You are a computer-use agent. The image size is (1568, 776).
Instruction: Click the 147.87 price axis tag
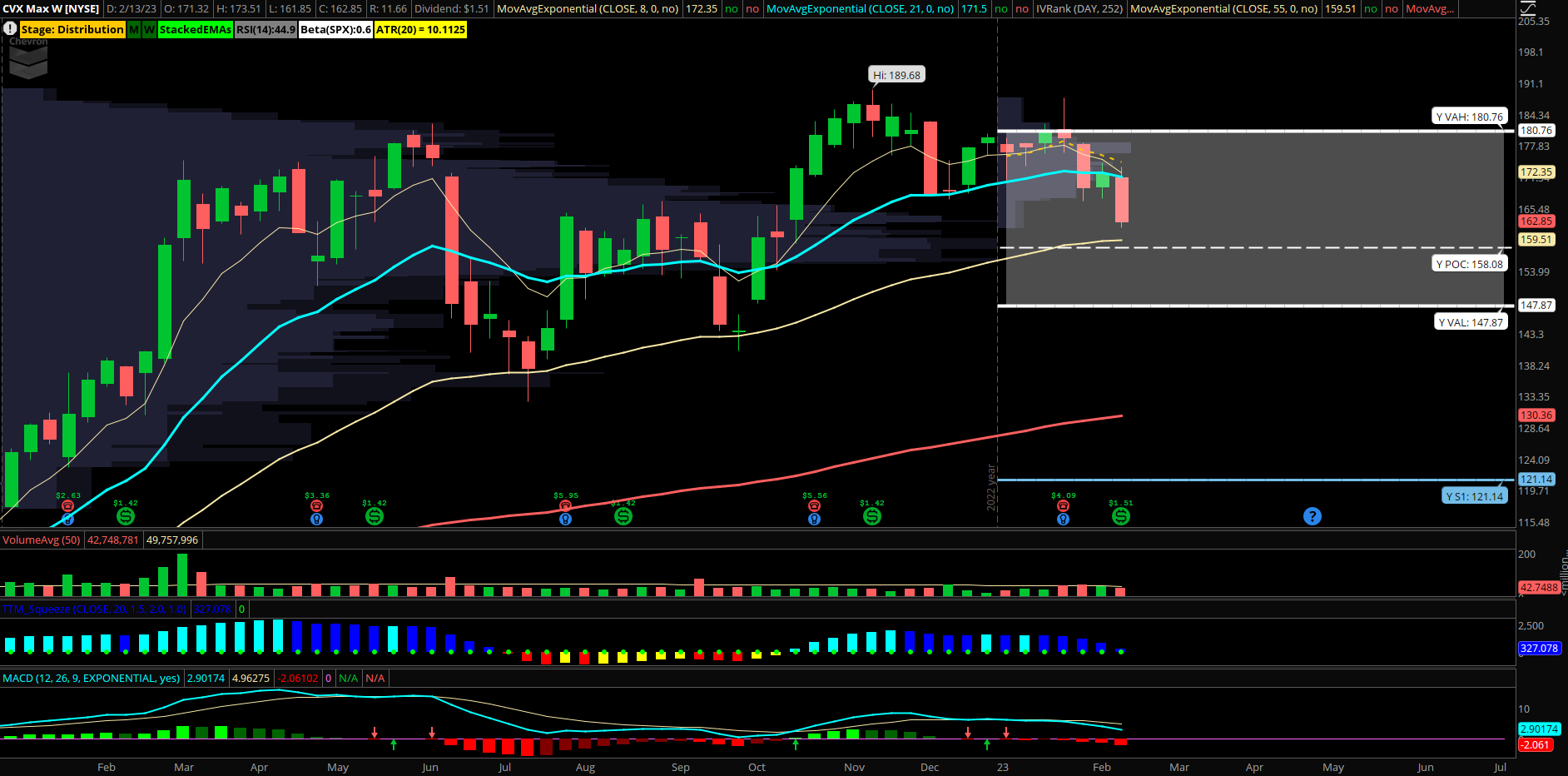pyautogui.click(x=1536, y=305)
